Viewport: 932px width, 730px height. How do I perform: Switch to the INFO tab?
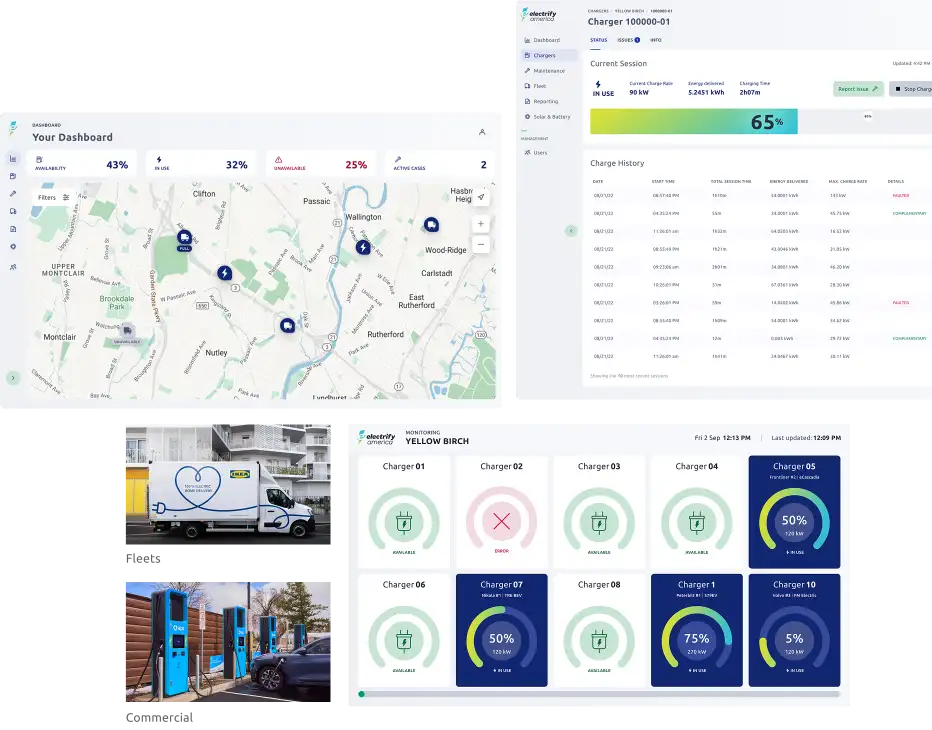656,40
